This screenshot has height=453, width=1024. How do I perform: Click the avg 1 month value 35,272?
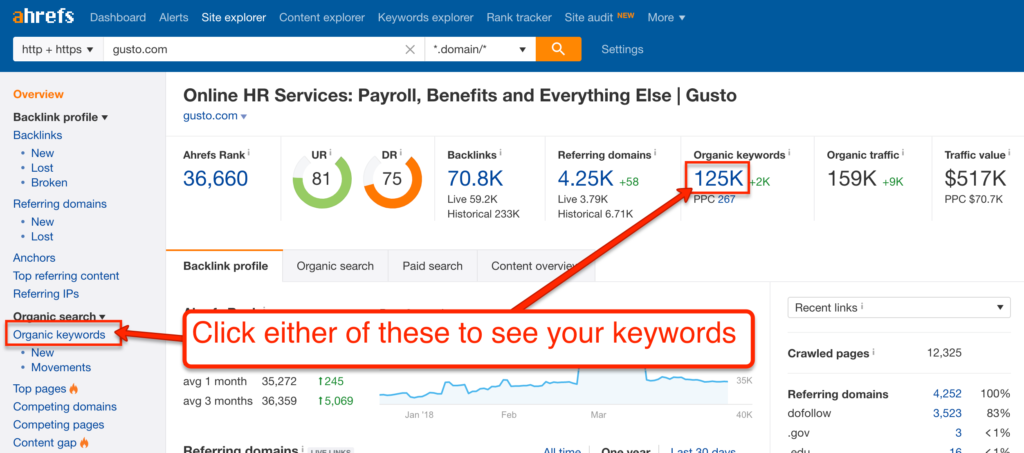(x=278, y=381)
